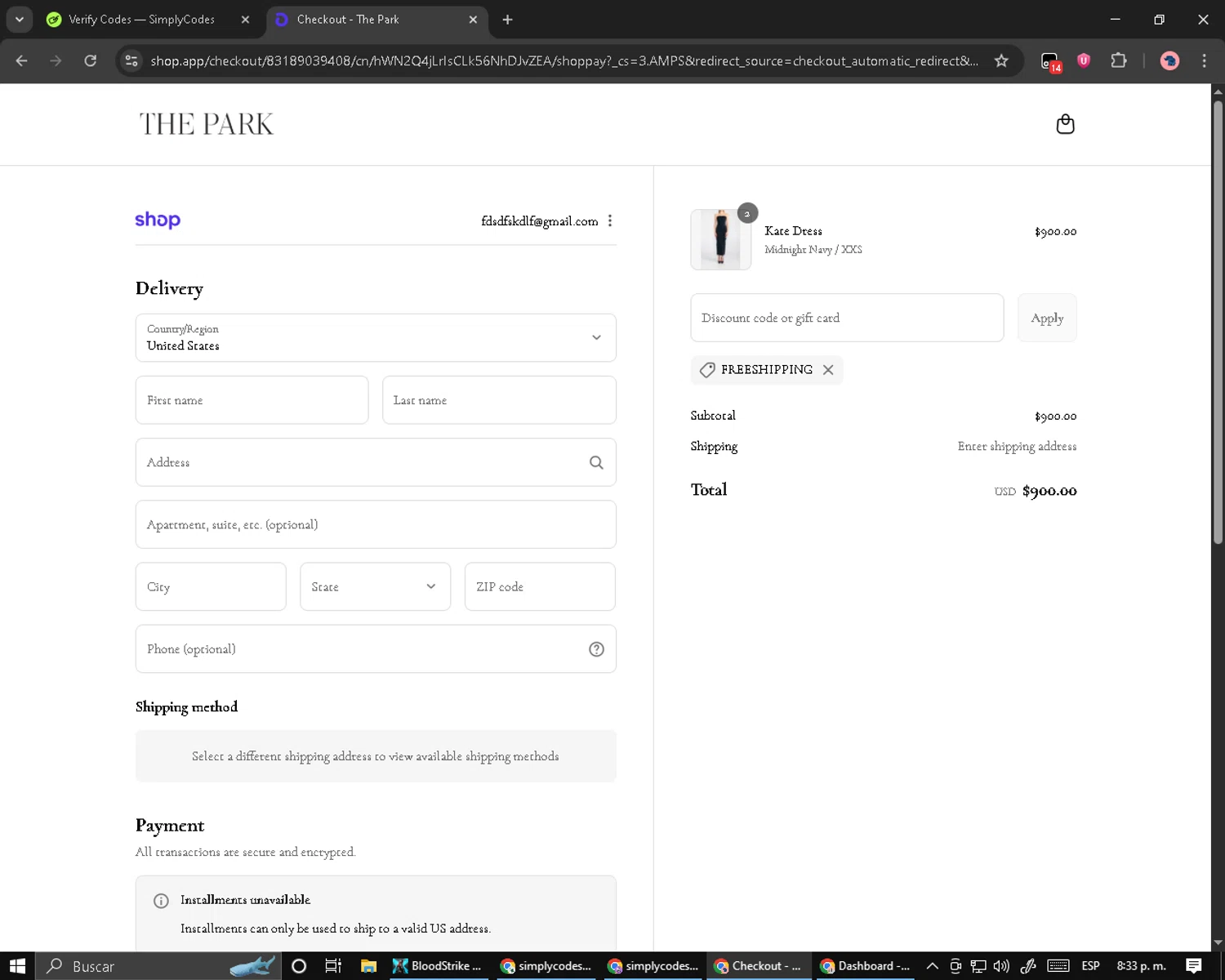Viewport: 1225px width, 980px height.
Task: Click the Apartment, suite field
Action: pos(376,524)
